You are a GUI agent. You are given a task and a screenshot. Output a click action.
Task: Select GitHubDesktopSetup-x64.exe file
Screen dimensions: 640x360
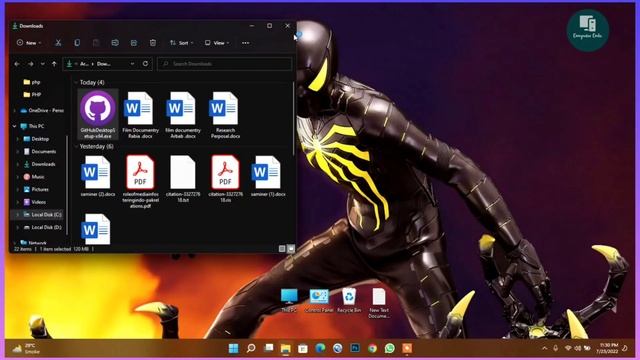(x=98, y=115)
